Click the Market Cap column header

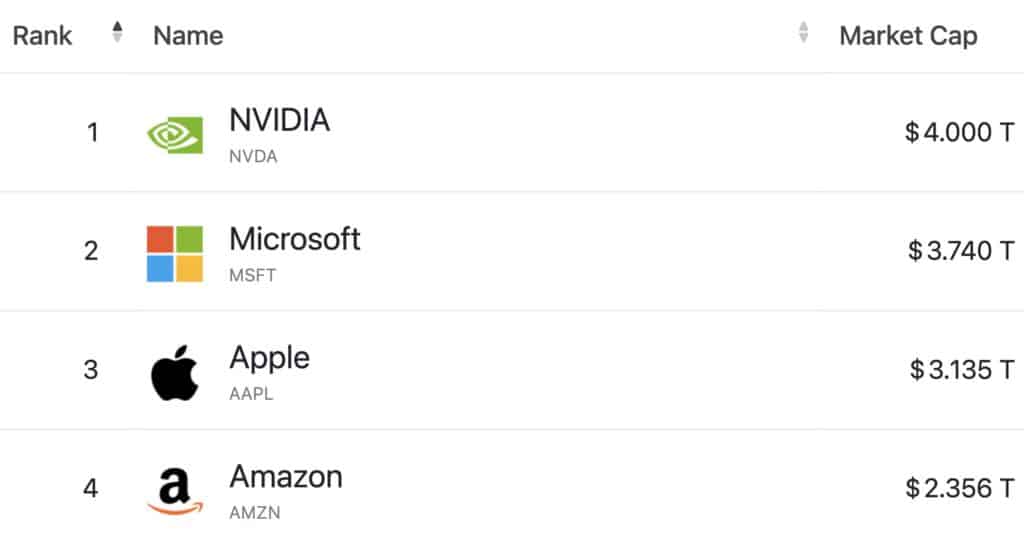tap(908, 36)
